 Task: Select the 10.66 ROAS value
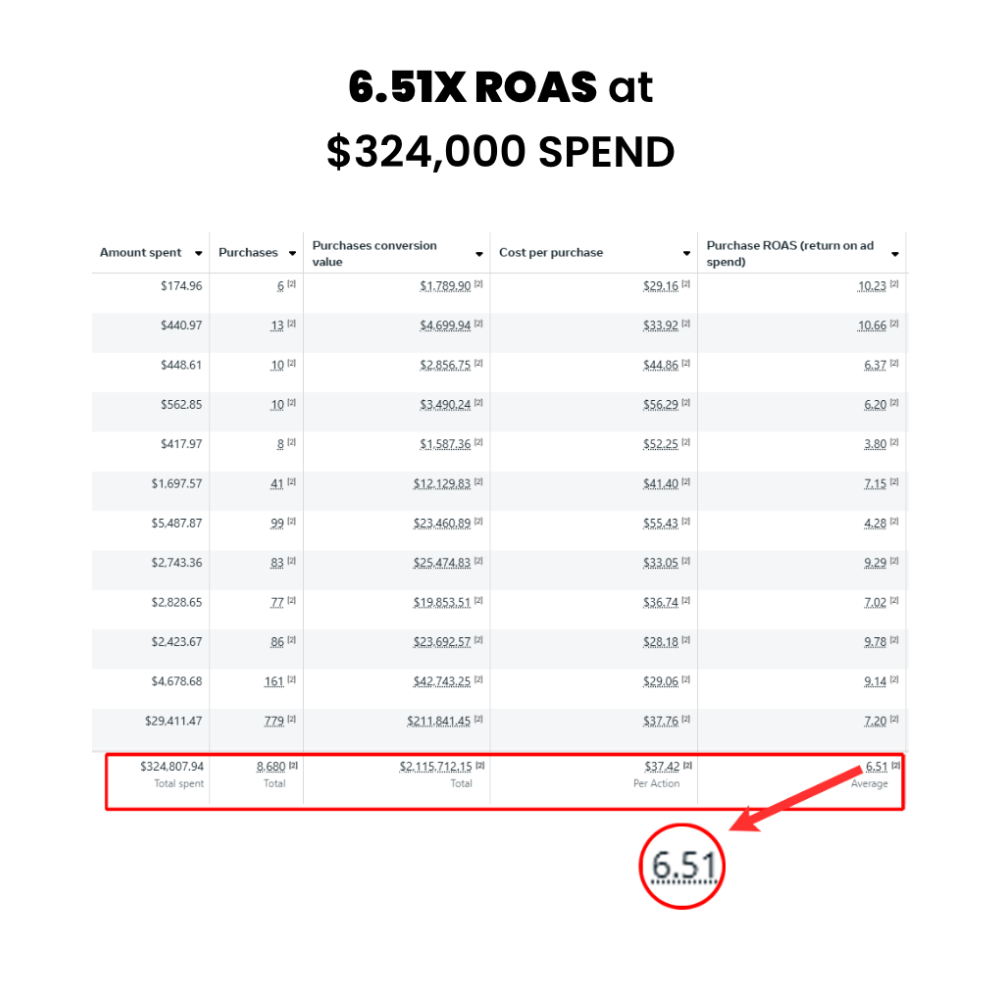(872, 325)
